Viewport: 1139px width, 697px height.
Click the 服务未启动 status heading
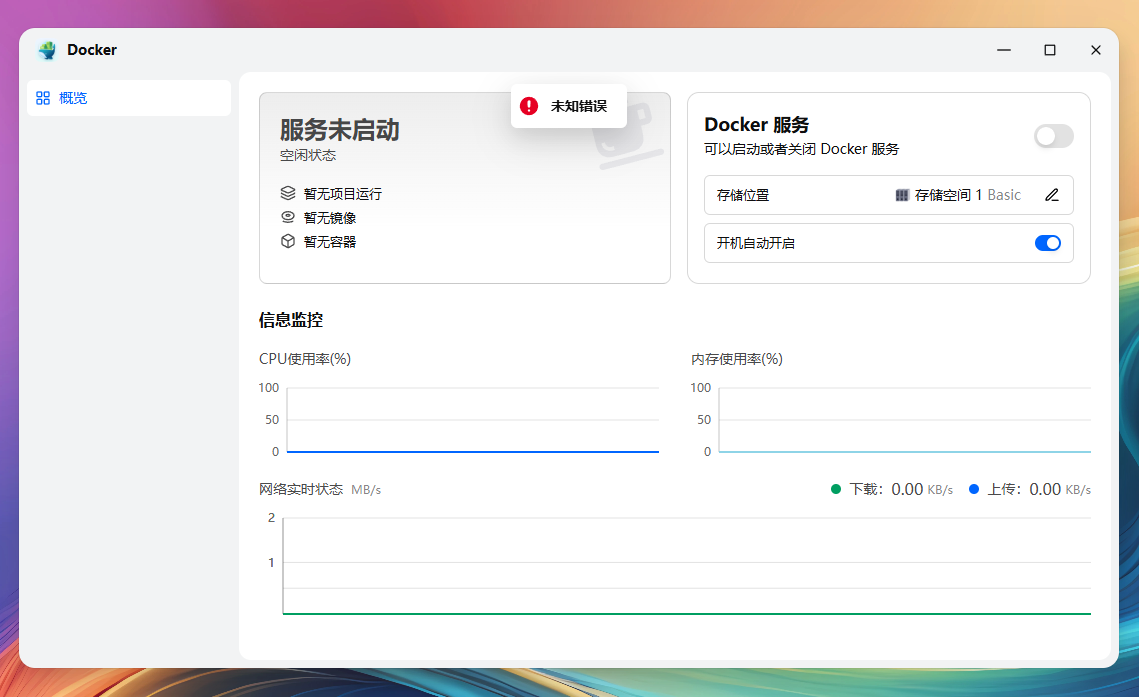tap(339, 130)
